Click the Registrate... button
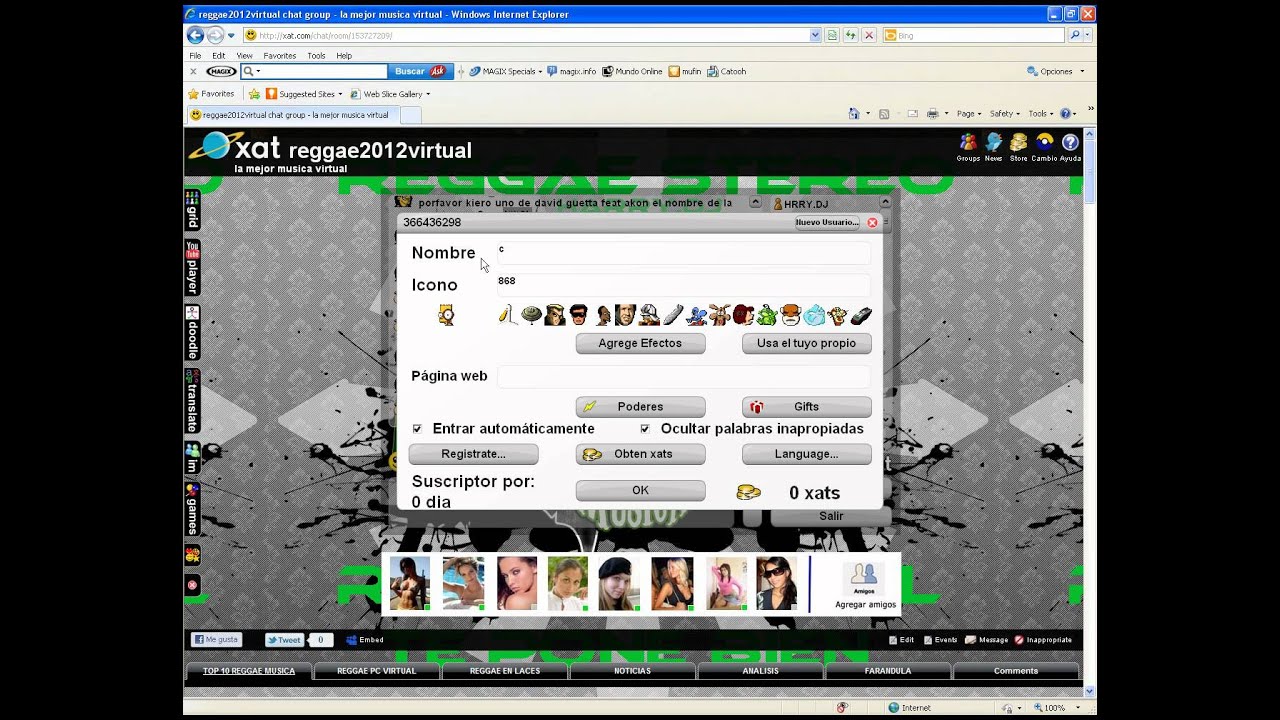The height and width of the screenshot is (720, 1280). (473, 454)
